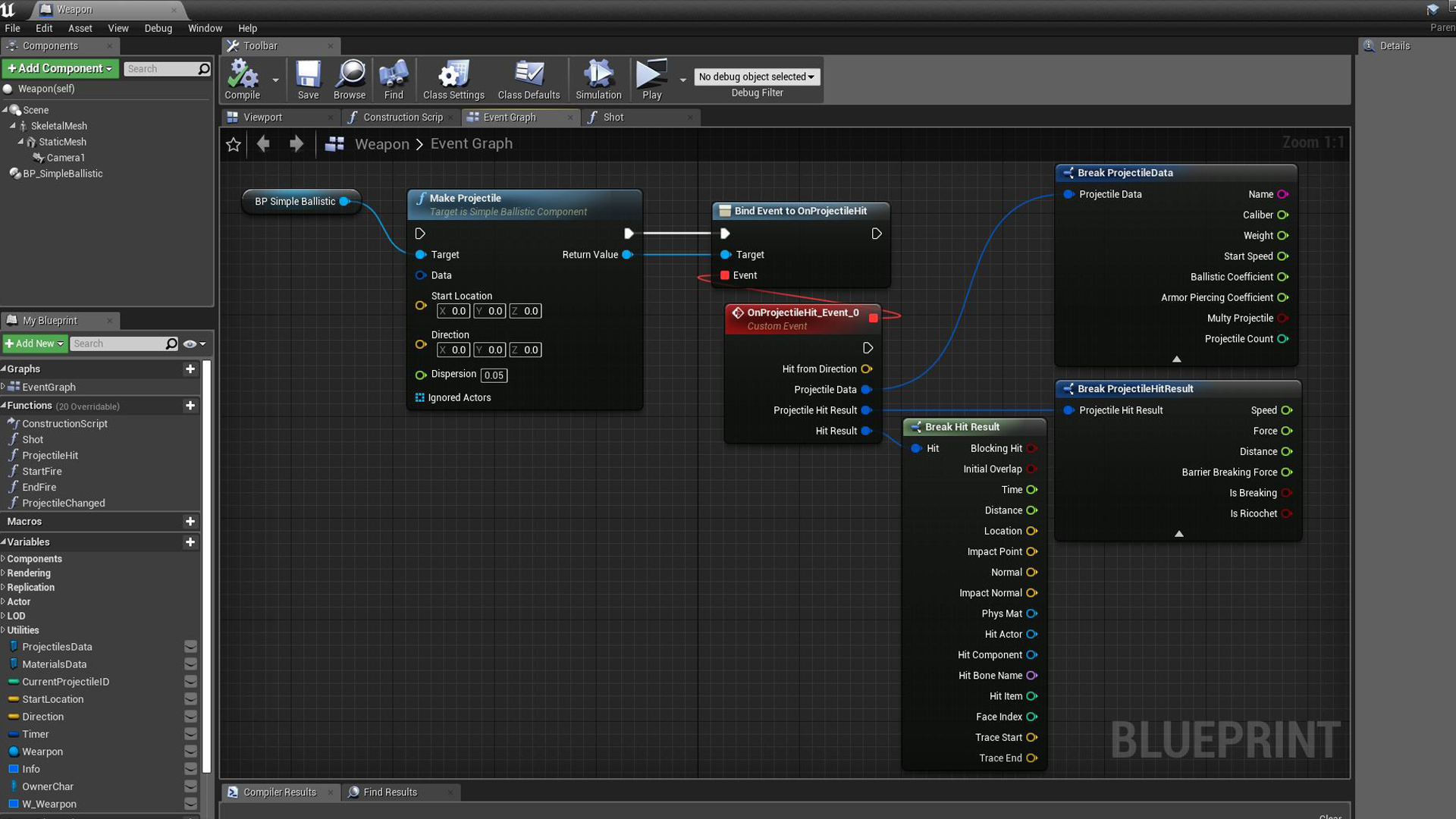Compile the blueprint
This screenshot has height=819, width=1456.
coord(241,79)
